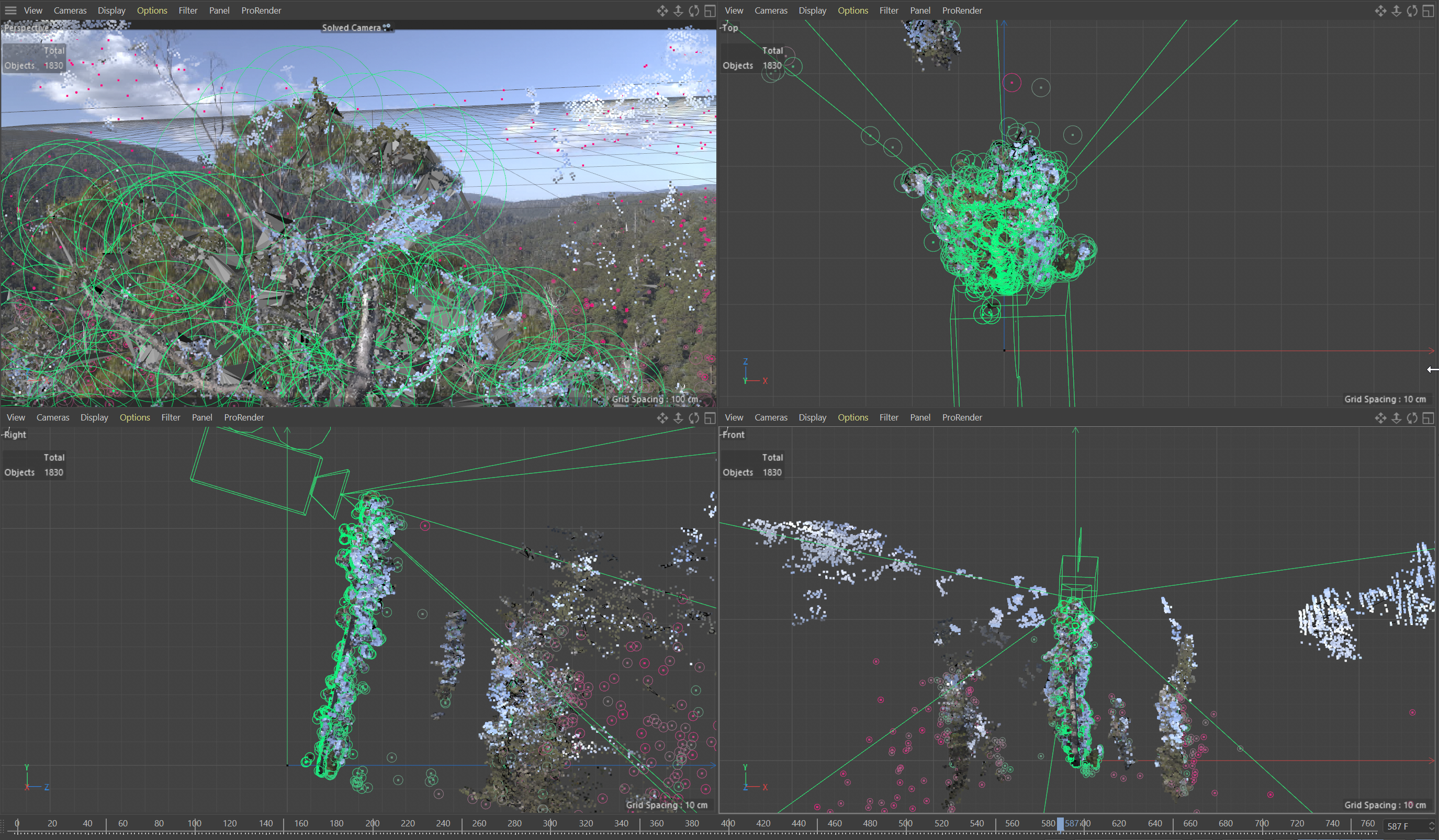Click the Solved Camera label in the Perspective view
Image resolution: width=1439 pixels, height=840 pixels.
(351, 27)
